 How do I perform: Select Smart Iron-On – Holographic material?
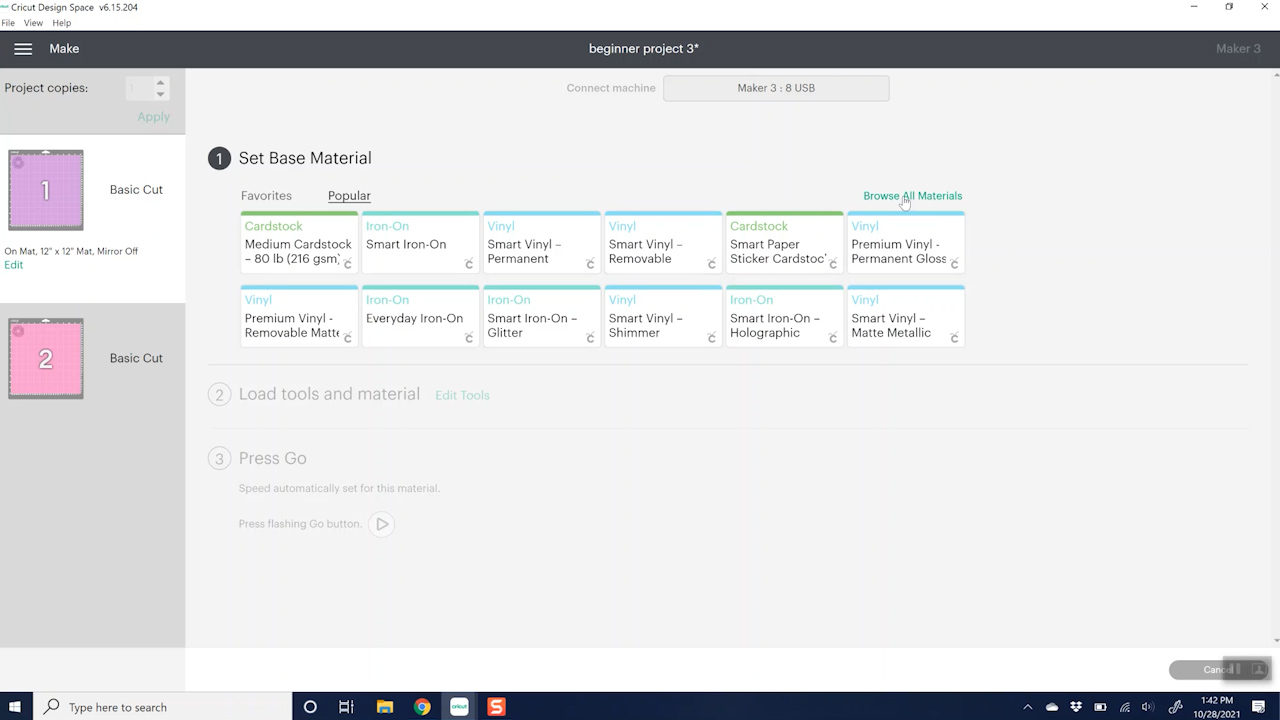pos(784,316)
